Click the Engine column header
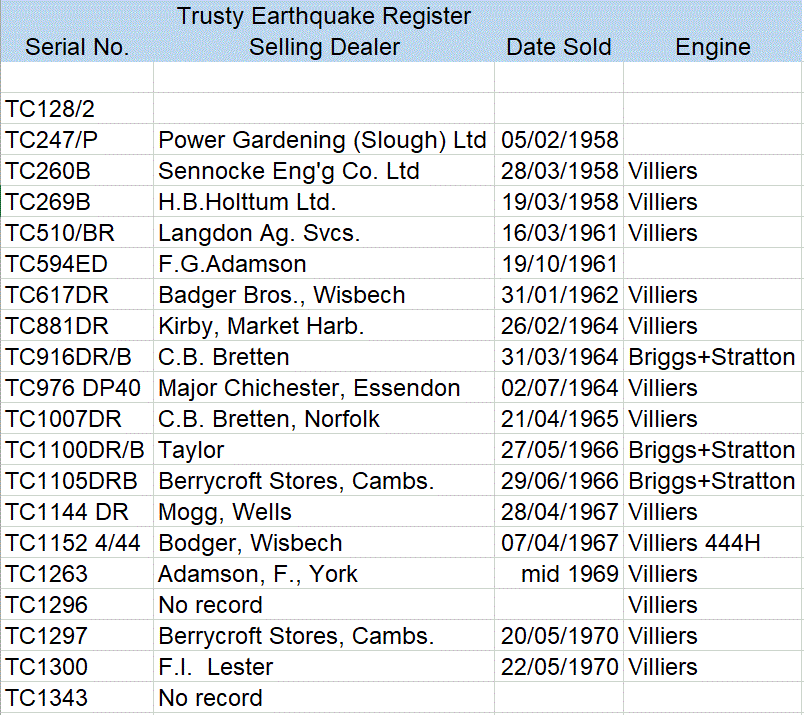This screenshot has width=804, height=715. tap(712, 47)
